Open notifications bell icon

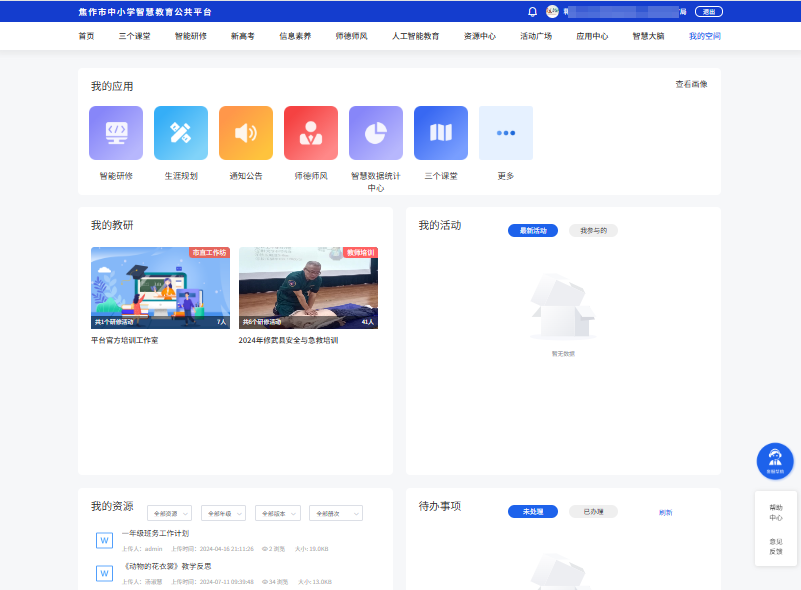click(532, 12)
